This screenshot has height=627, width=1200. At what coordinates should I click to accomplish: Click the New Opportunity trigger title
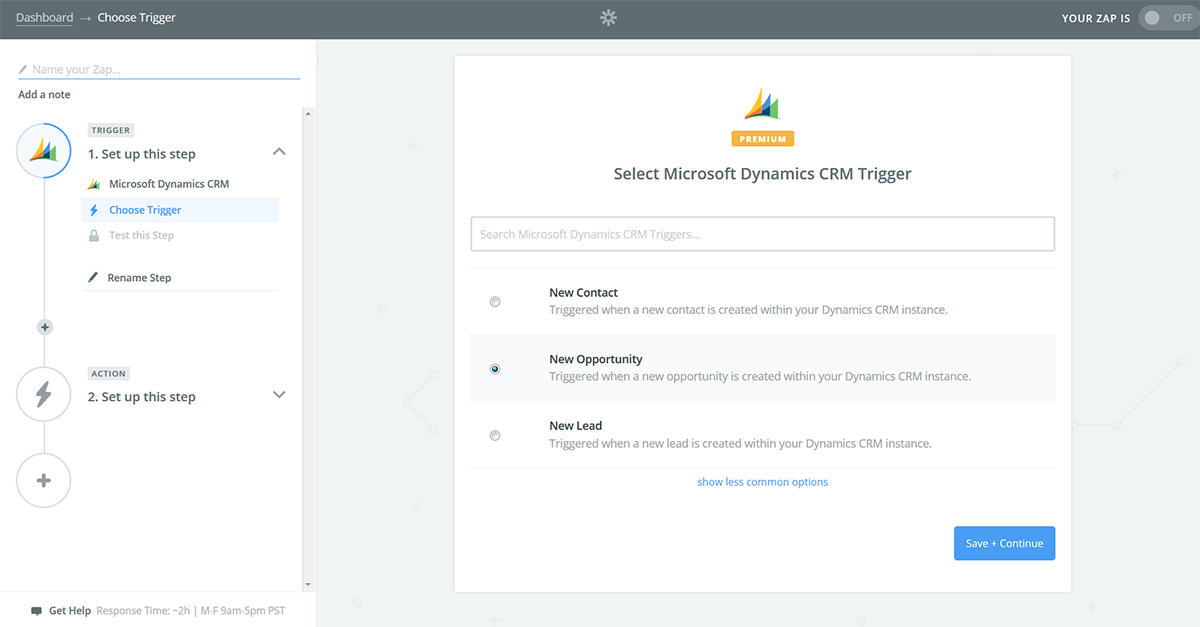coord(596,359)
